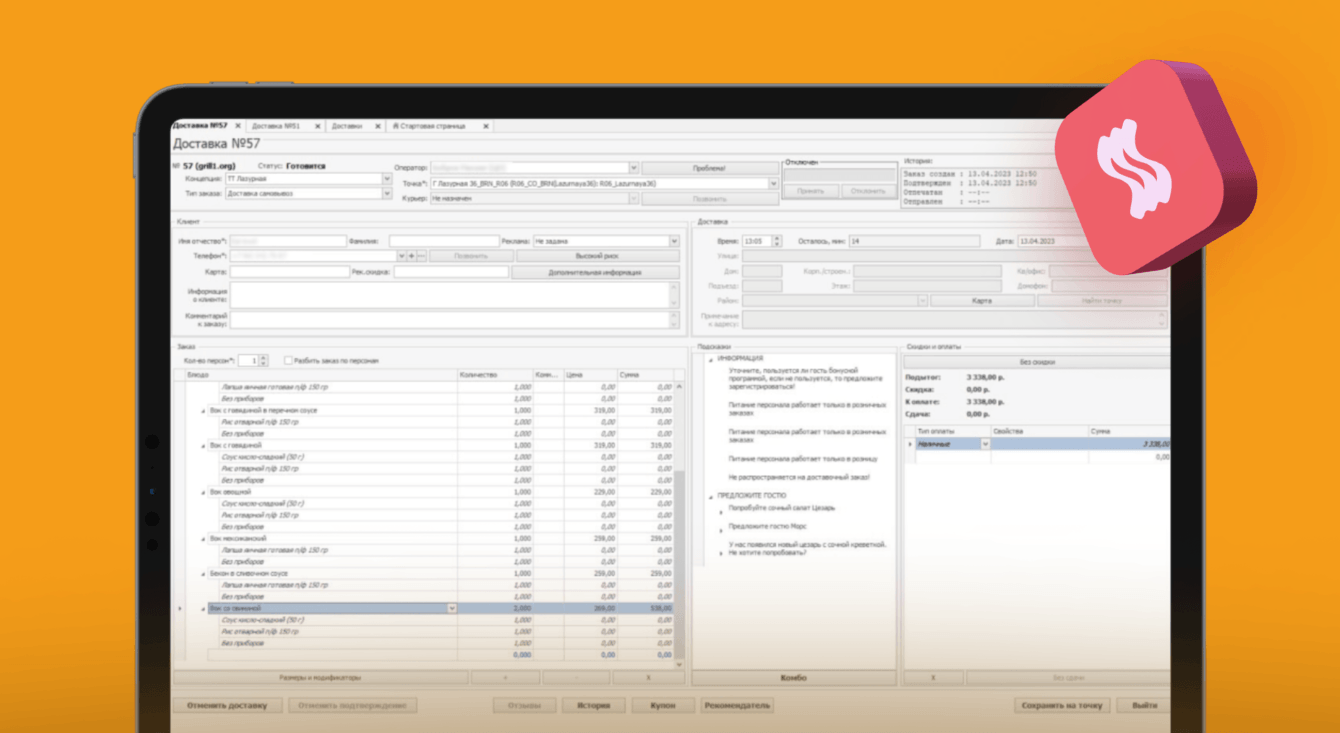1340x733 pixels.
Task: Click the X remove-item button below order table
Action: [x=648, y=677]
